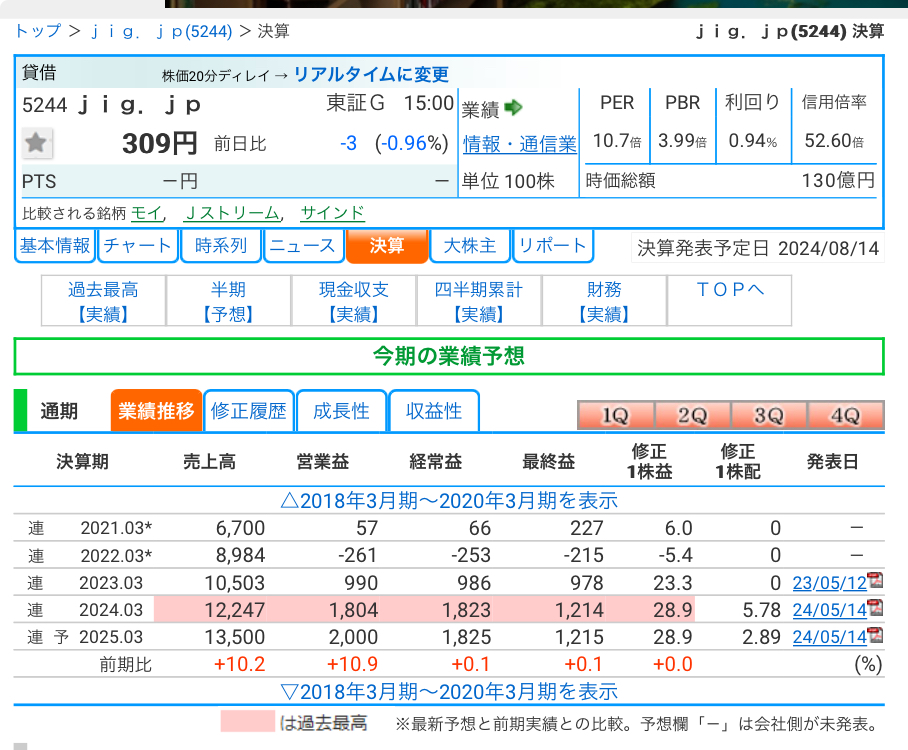
Task: Click sales value 12,247 for 2024.03
Action: (x=235, y=610)
